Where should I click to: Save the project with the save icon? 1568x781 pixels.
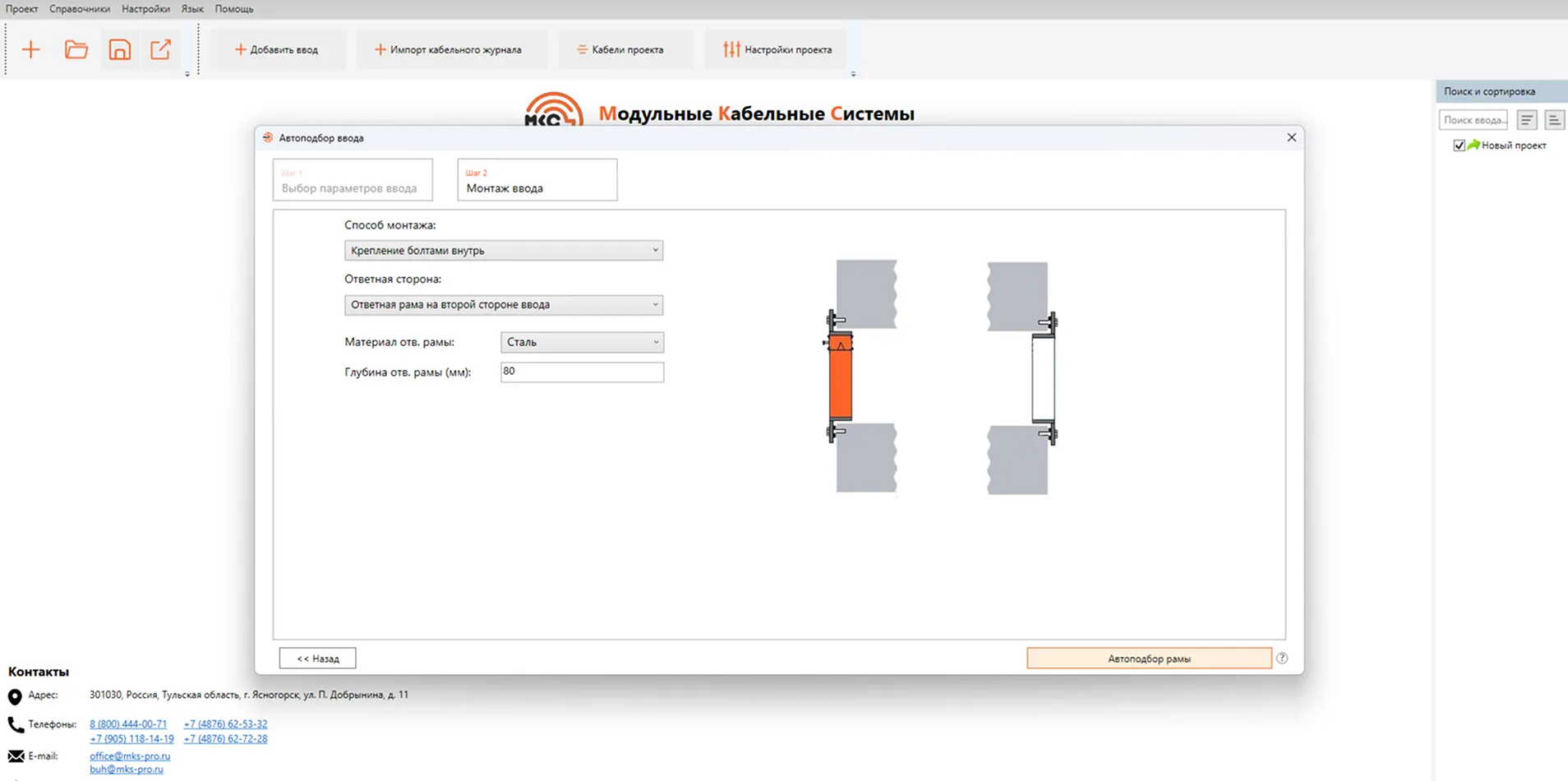tap(120, 49)
